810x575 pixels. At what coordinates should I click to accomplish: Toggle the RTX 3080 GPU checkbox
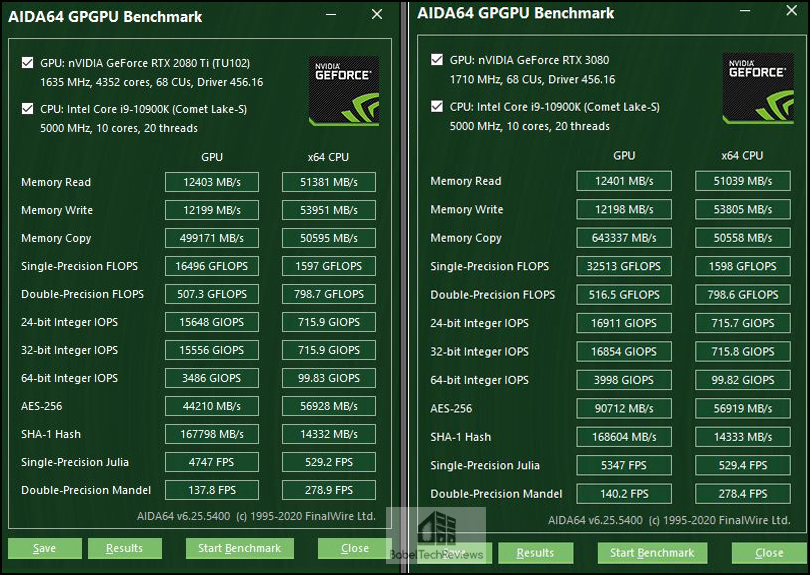pos(437,60)
